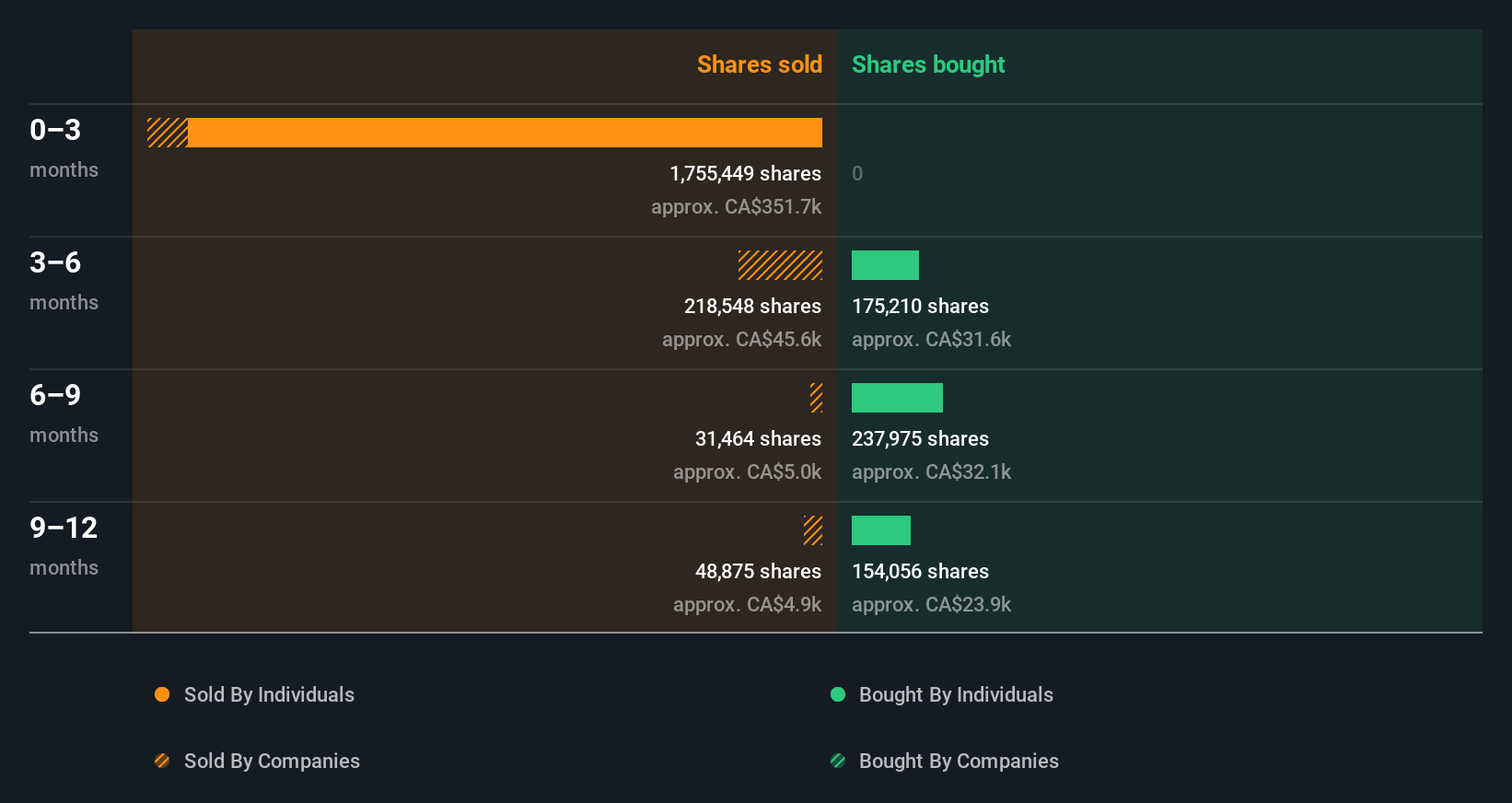The width and height of the screenshot is (1512, 803).
Task: Click the approx. CA$5.0k amount
Action: (747, 472)
